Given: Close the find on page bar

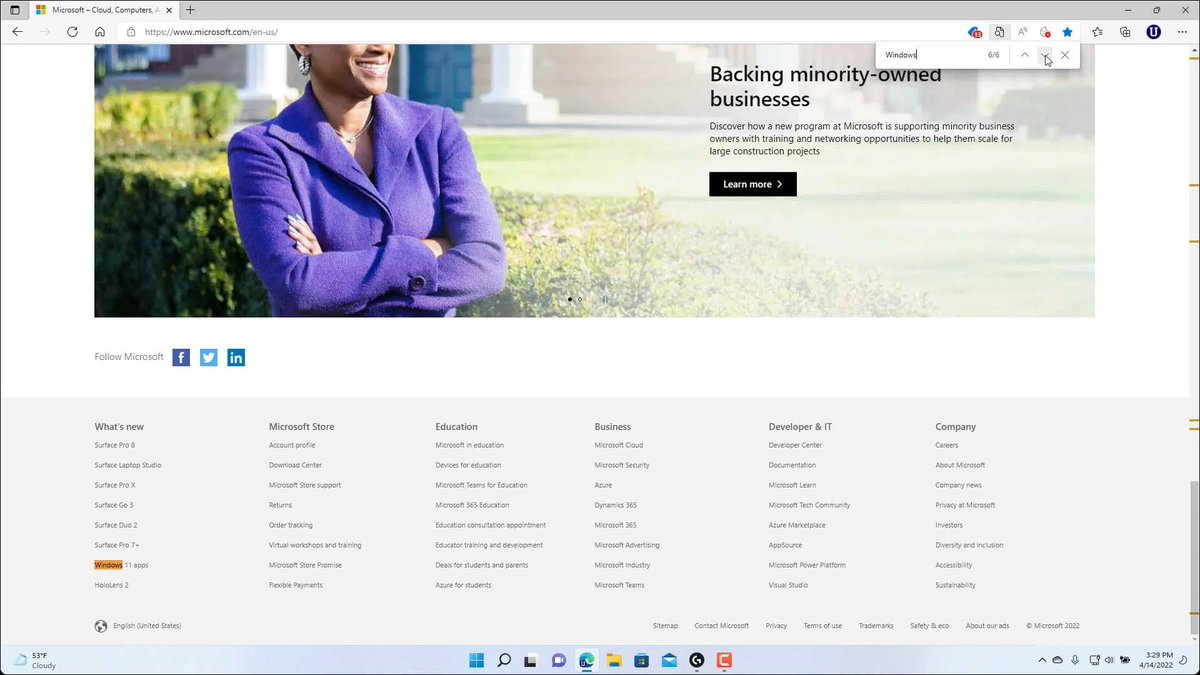Looking at the screenshot, I should coord(1065,55).
